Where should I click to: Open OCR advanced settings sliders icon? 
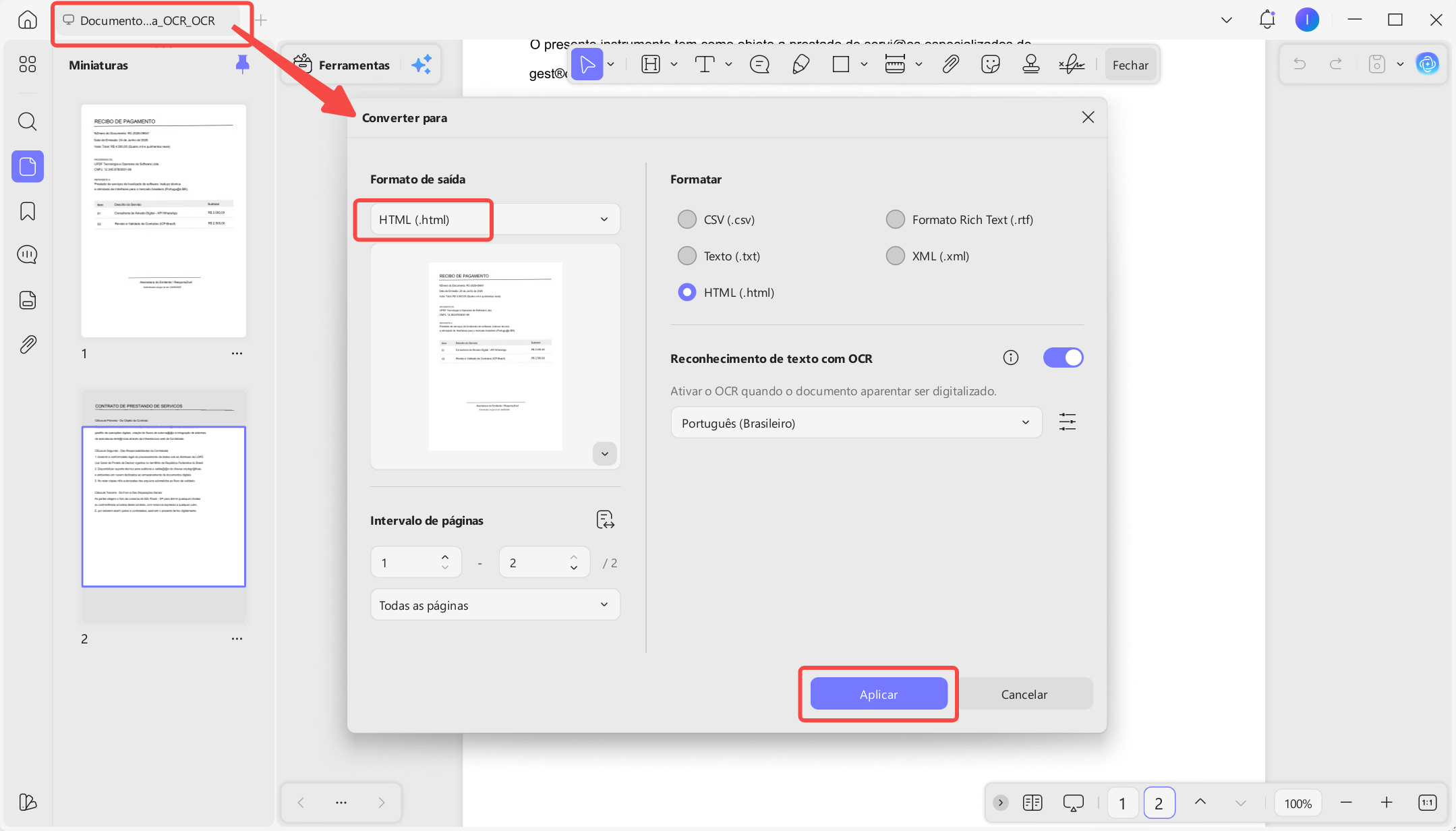(x=1068, y=422)
